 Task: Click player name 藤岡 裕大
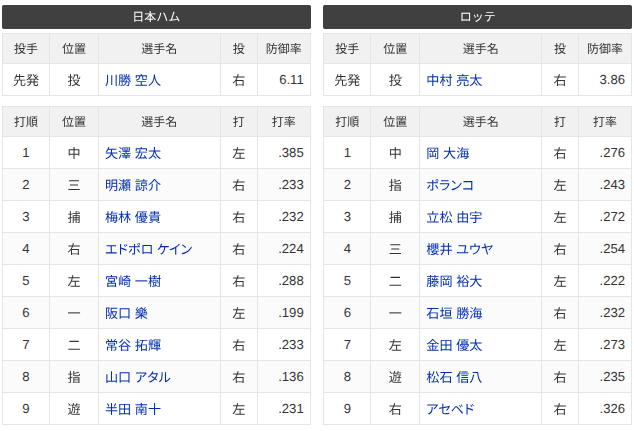pyautogui.click(x=454, y=281)
